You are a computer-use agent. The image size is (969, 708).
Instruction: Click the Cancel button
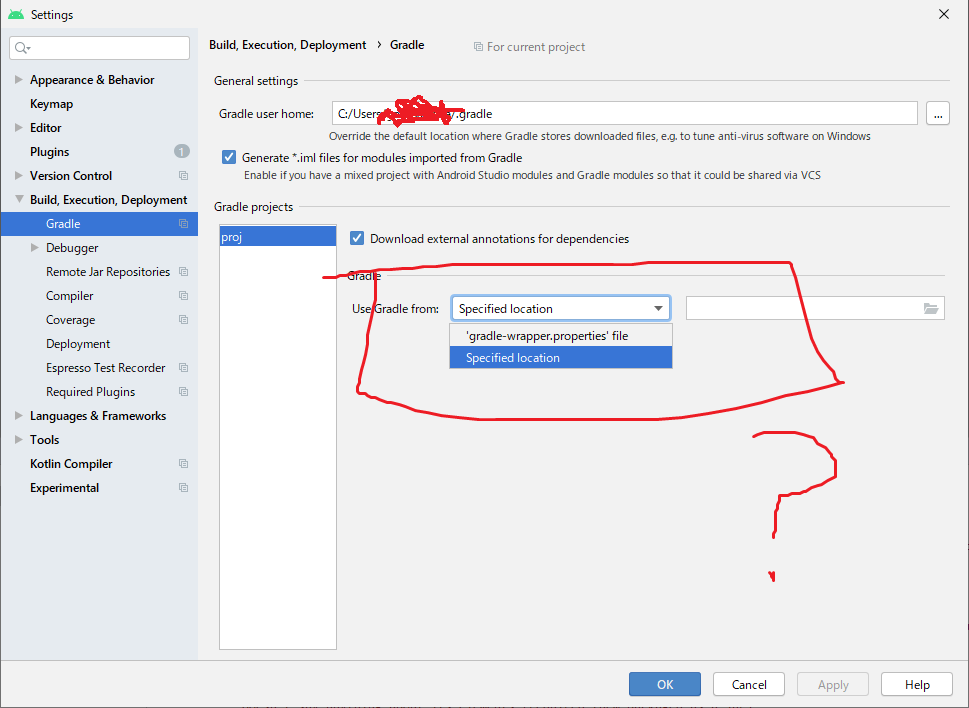749,685
